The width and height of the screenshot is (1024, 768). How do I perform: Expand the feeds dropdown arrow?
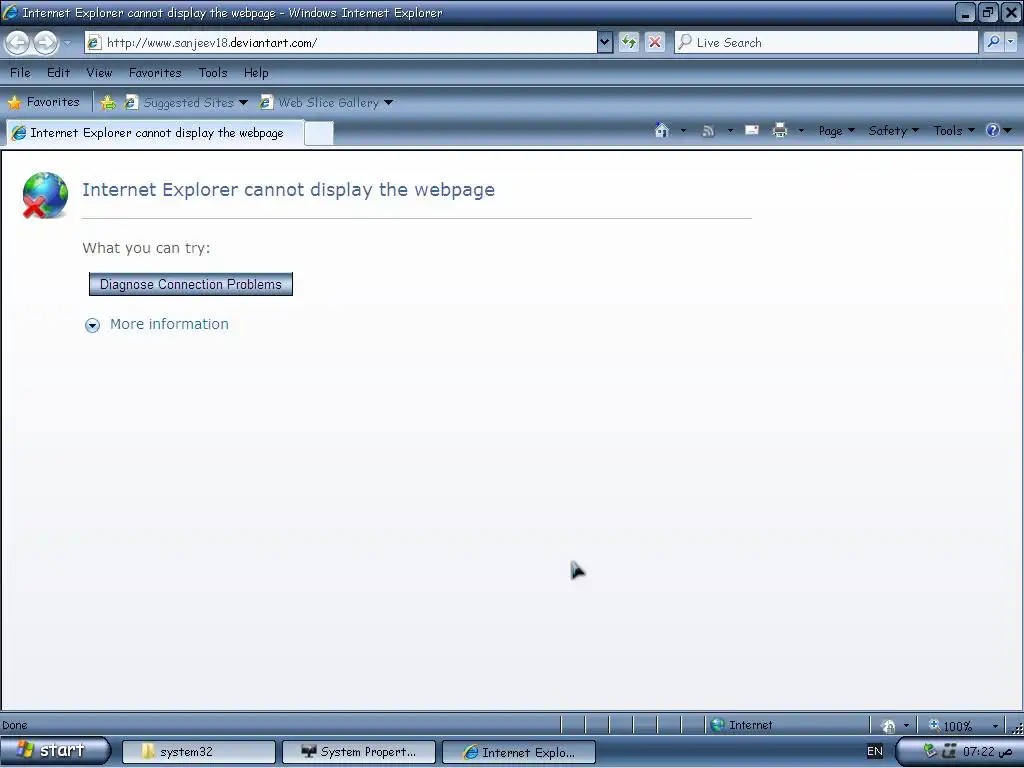[x=730, y=131]
